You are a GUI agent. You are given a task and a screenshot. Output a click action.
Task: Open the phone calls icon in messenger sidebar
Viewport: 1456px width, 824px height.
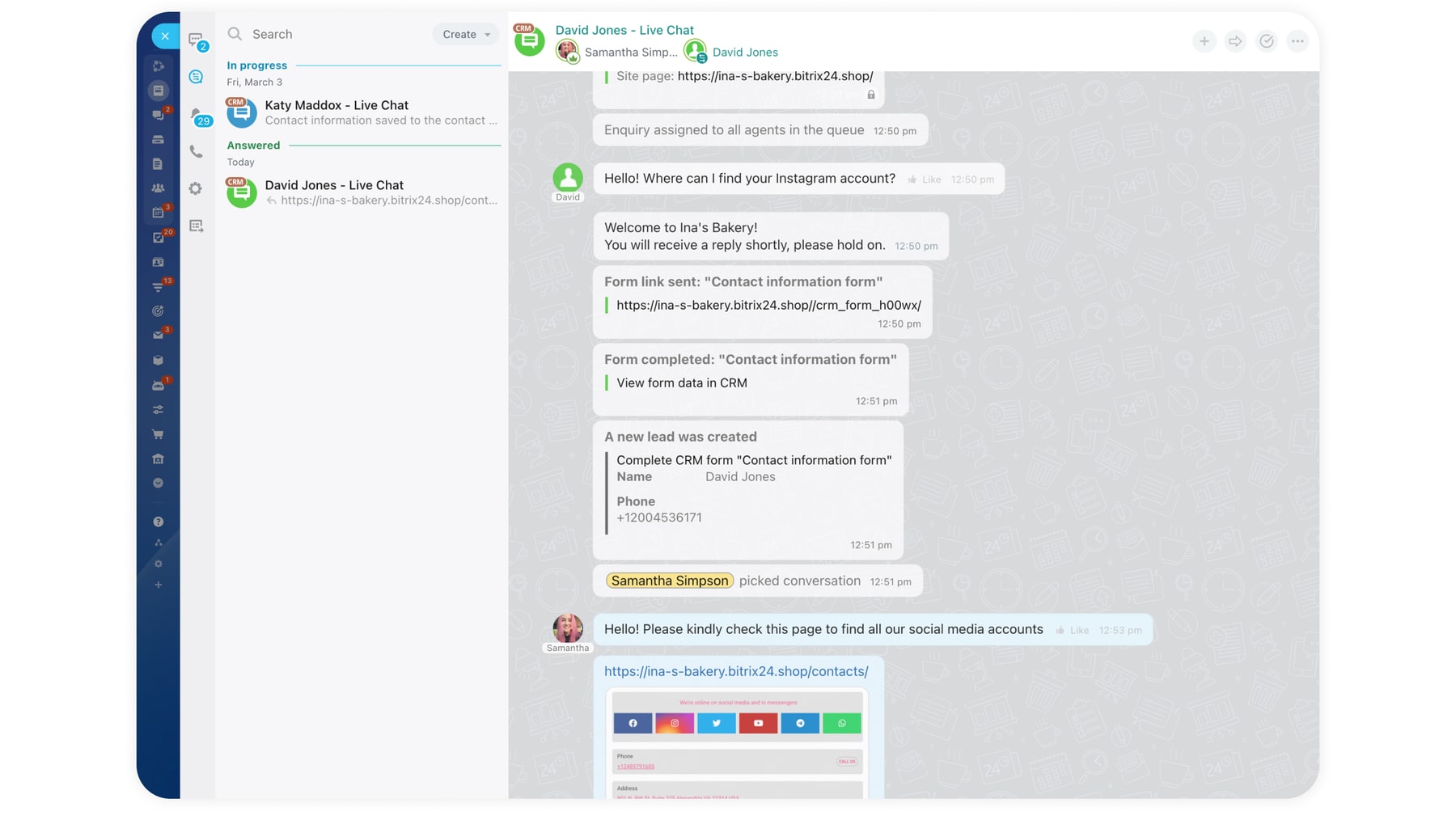196,151
